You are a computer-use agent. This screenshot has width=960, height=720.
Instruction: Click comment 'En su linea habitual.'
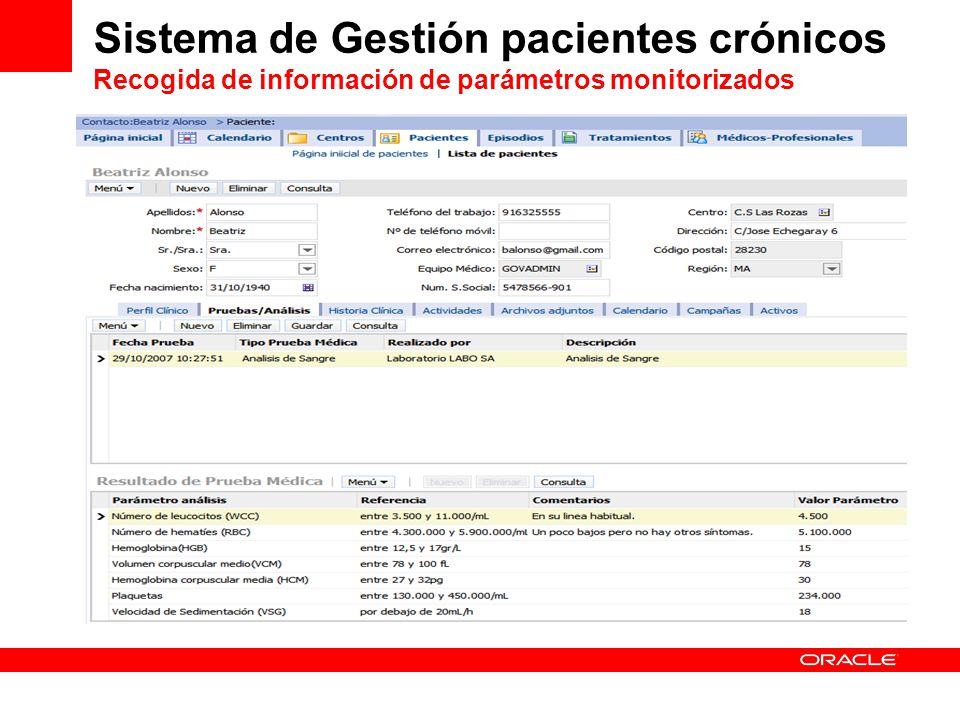[x=583, y=516]
